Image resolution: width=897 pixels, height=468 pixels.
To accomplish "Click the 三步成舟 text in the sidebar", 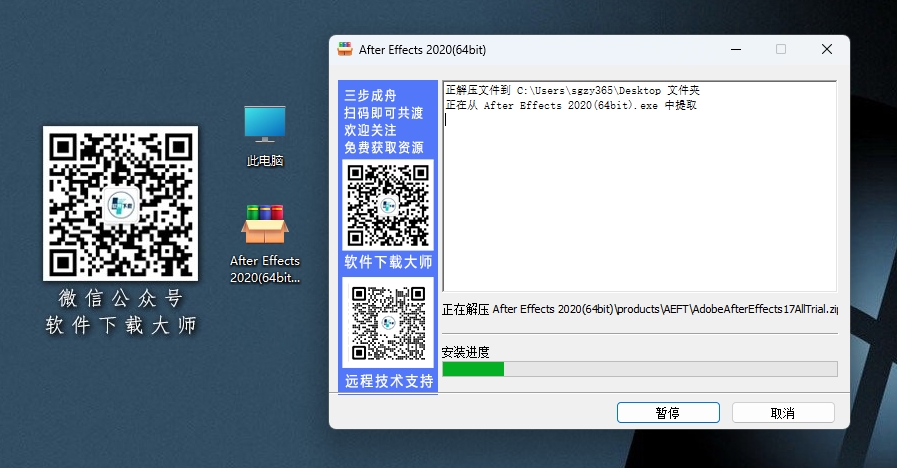I will coord(370,96).
